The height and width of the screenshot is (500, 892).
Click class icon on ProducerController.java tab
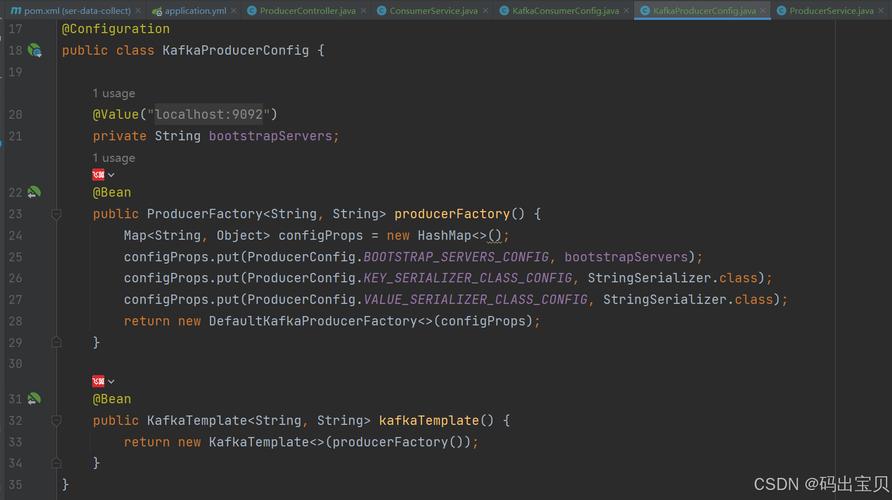pyautogui.click(x=252, y=11)
